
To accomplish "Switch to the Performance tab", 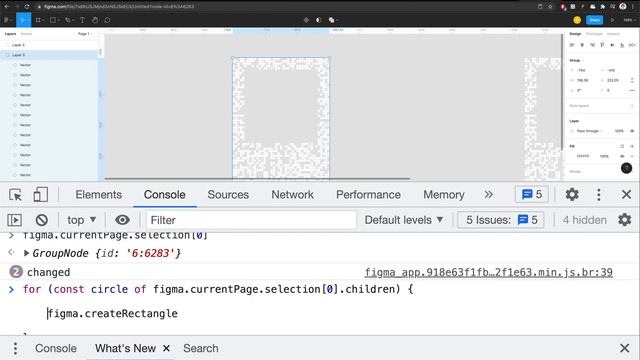I will [x=368, y=195].
